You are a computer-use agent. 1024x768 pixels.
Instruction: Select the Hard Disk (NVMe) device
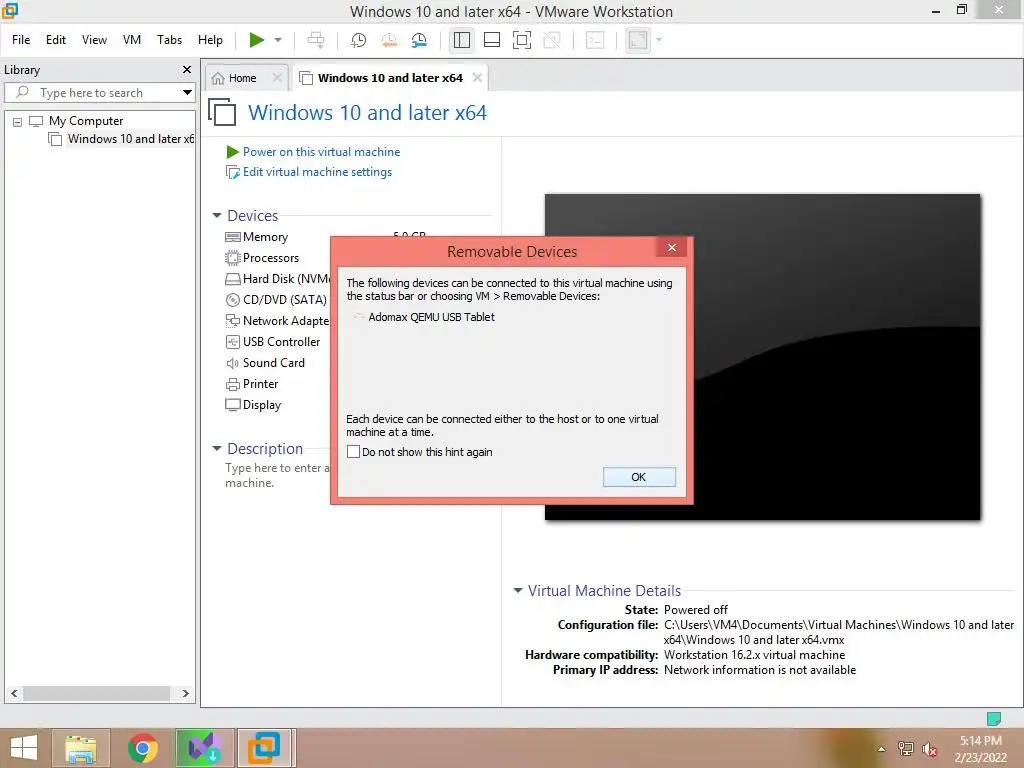[x=278, y=279]
